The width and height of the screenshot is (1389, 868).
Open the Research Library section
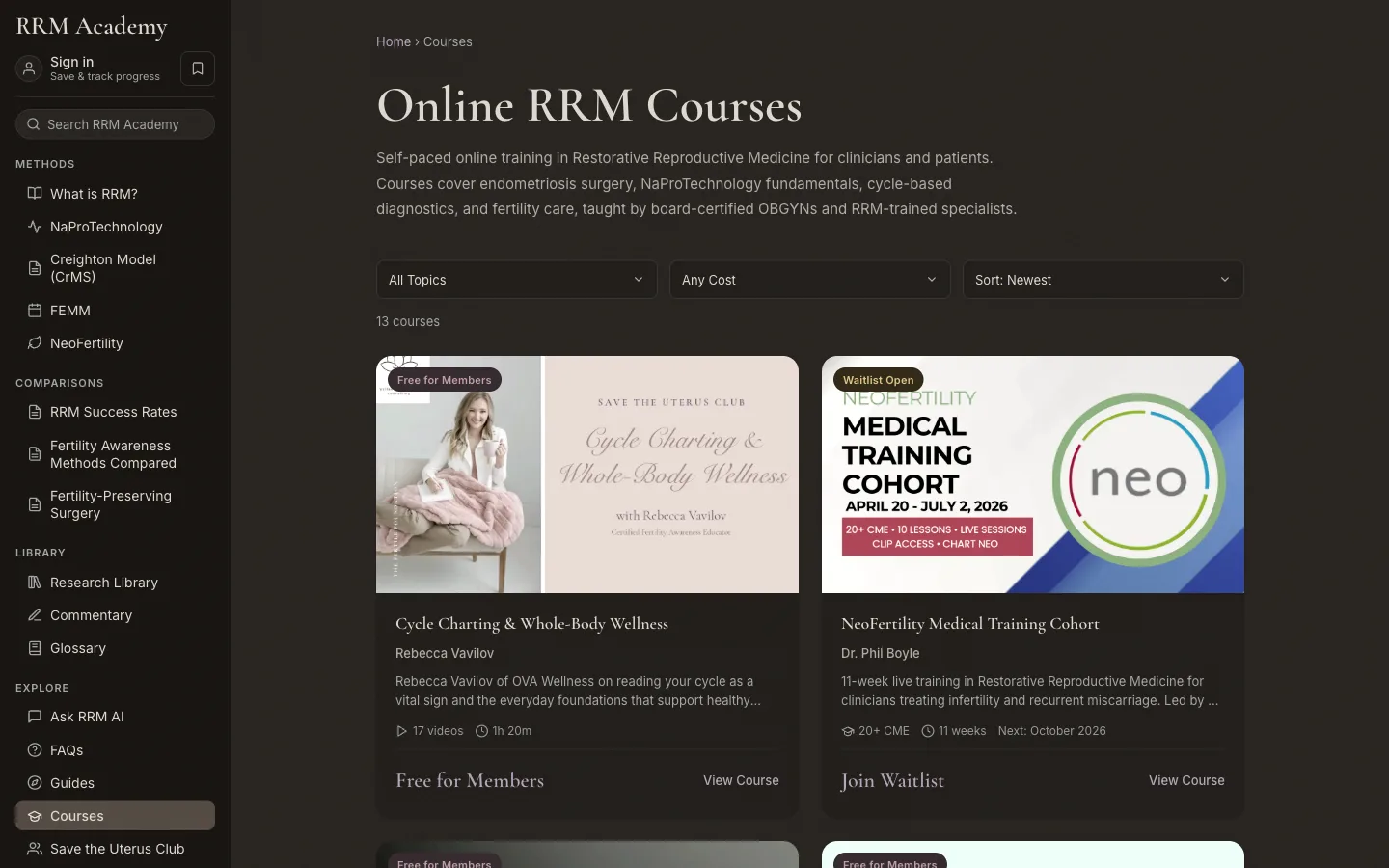click(115, 583)
